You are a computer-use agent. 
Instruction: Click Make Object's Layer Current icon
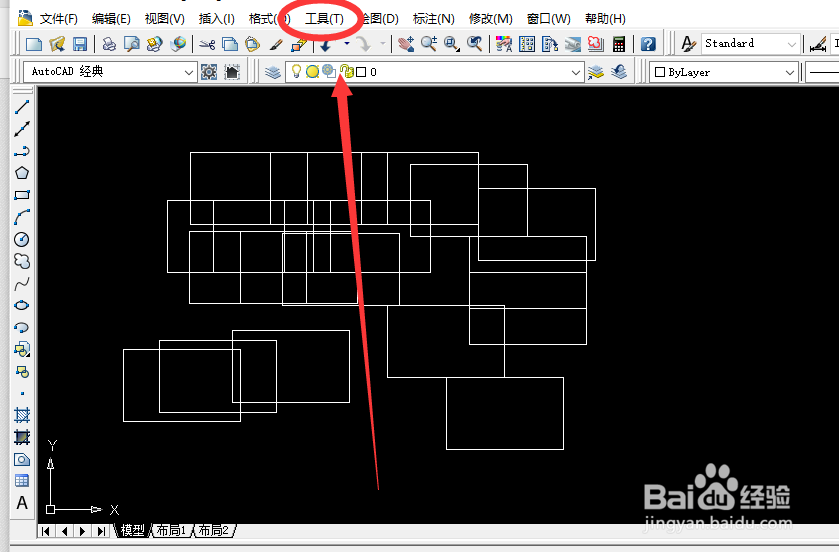[x=595, y=72]
